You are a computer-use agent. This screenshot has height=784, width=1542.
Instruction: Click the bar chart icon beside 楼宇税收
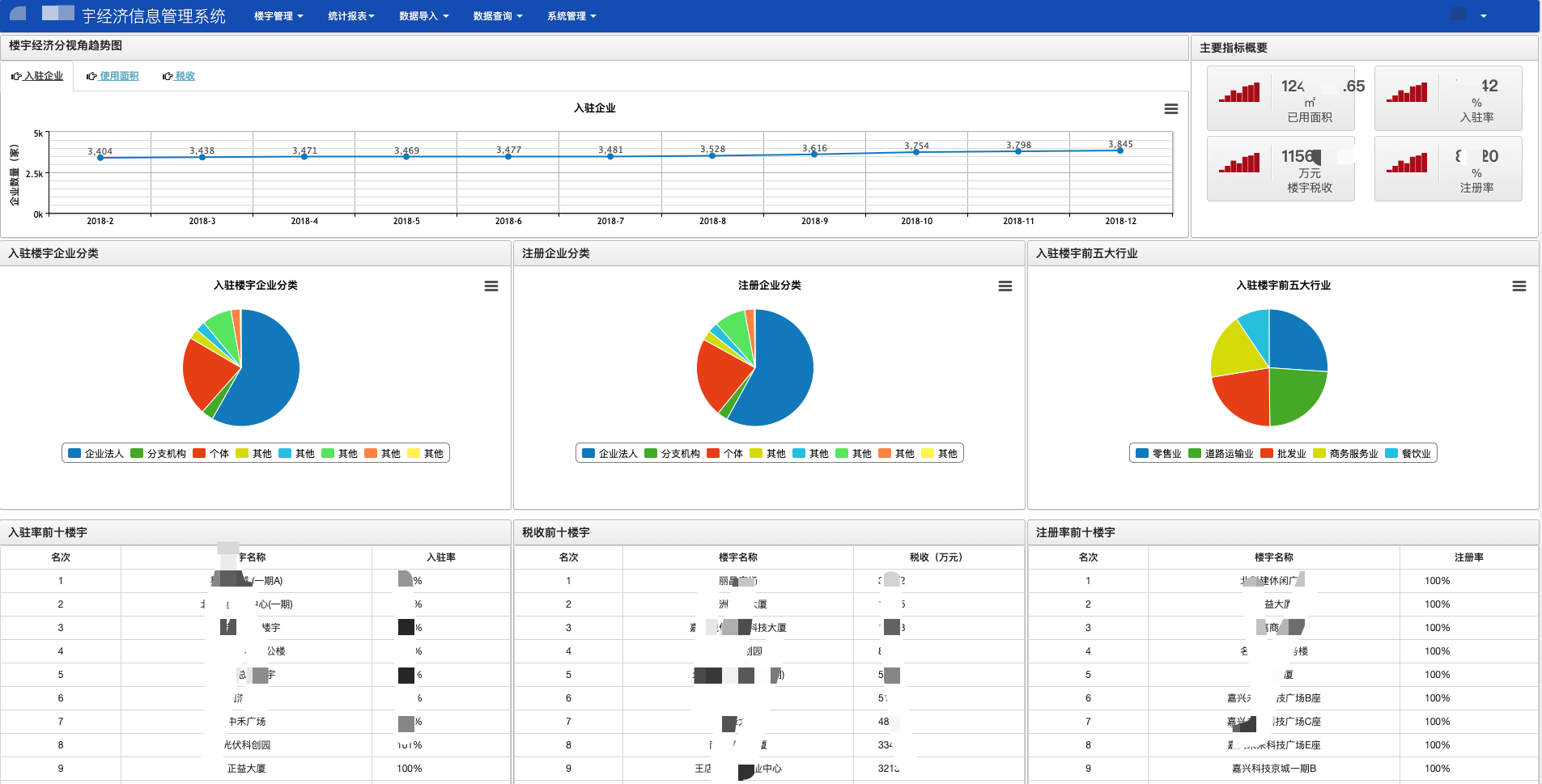pyautogui.click(x=1239, y=163)
